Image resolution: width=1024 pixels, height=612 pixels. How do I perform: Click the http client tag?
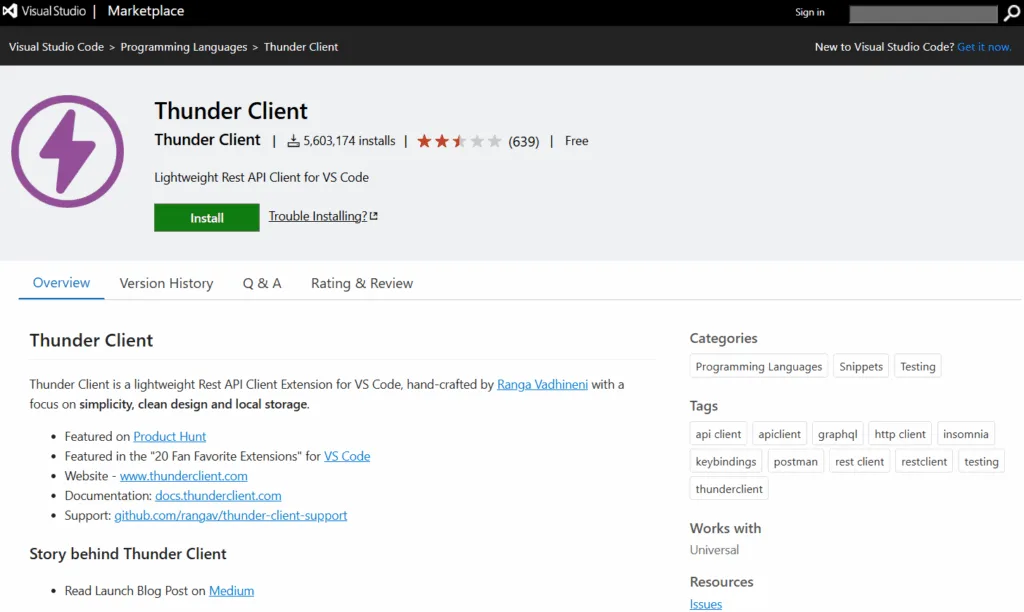tap(899, 434)
